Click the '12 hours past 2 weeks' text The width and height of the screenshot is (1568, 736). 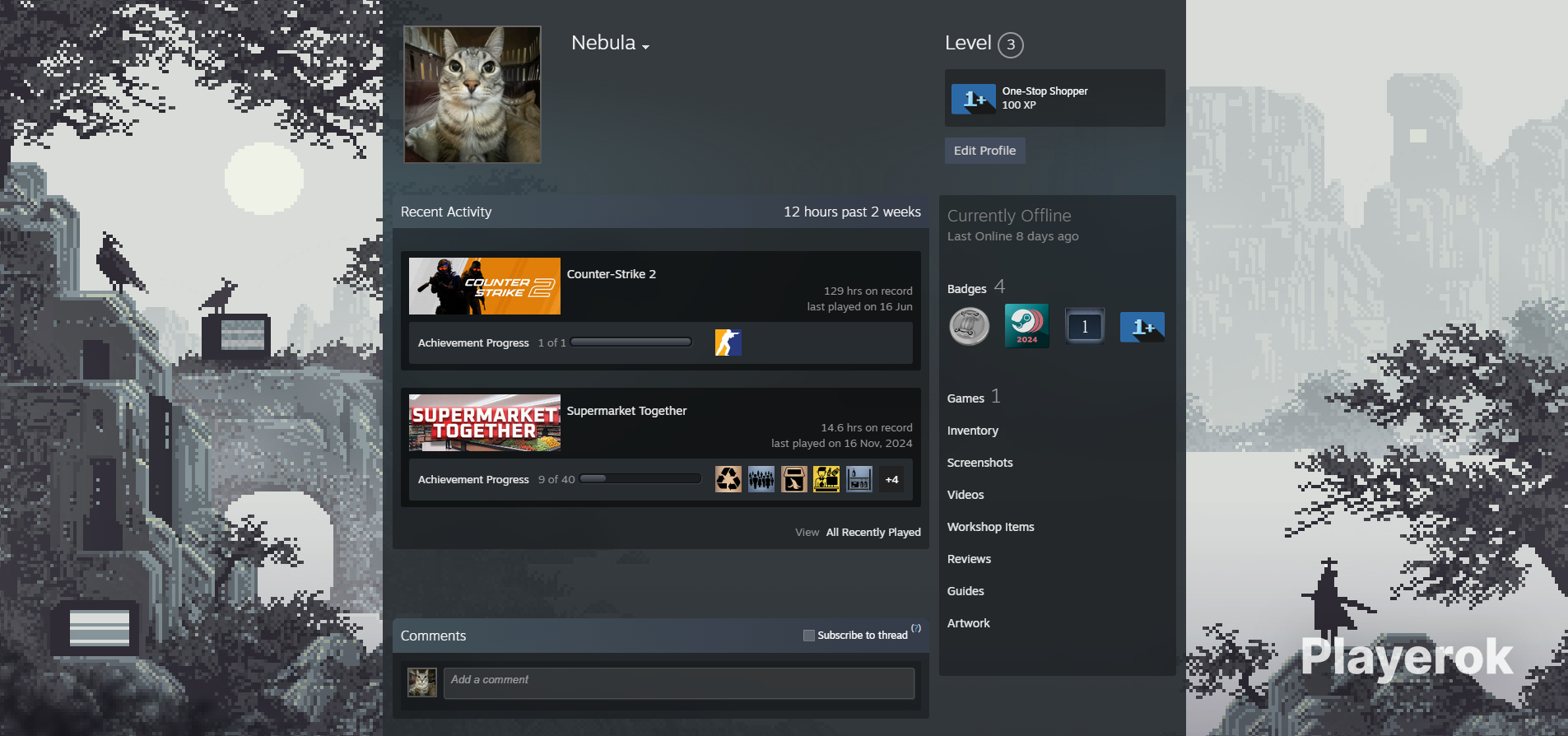(x=852, y=212)
